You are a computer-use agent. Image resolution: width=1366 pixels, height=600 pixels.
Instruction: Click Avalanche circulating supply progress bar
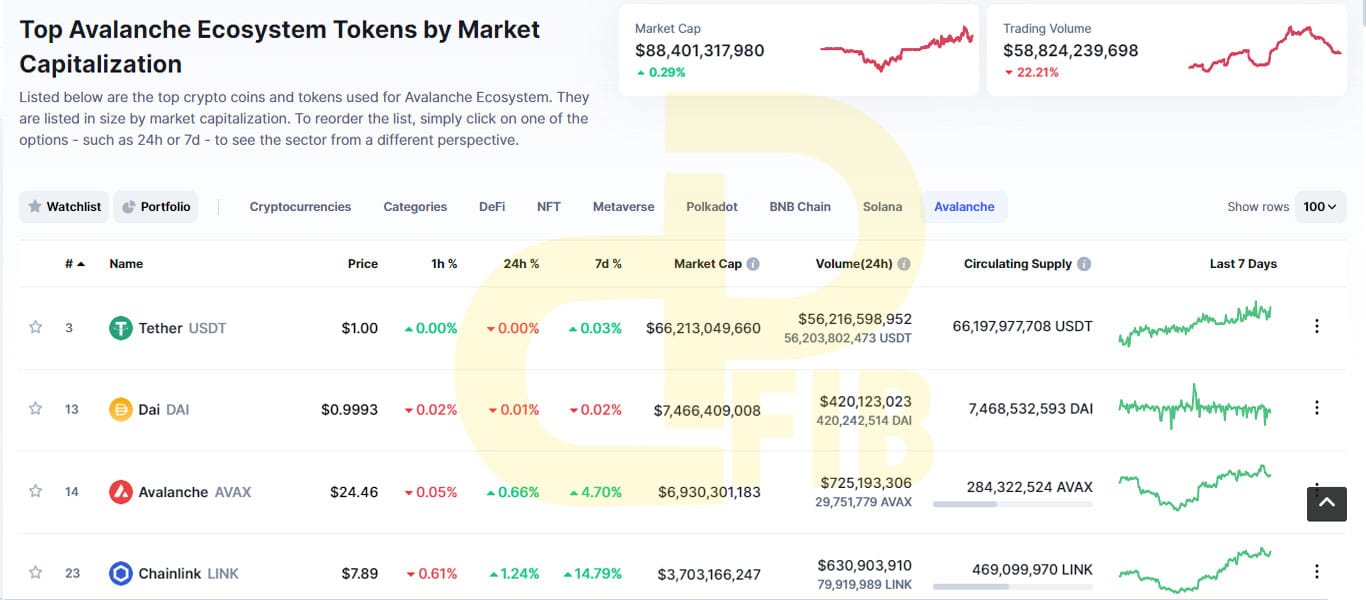(1013, 505)
